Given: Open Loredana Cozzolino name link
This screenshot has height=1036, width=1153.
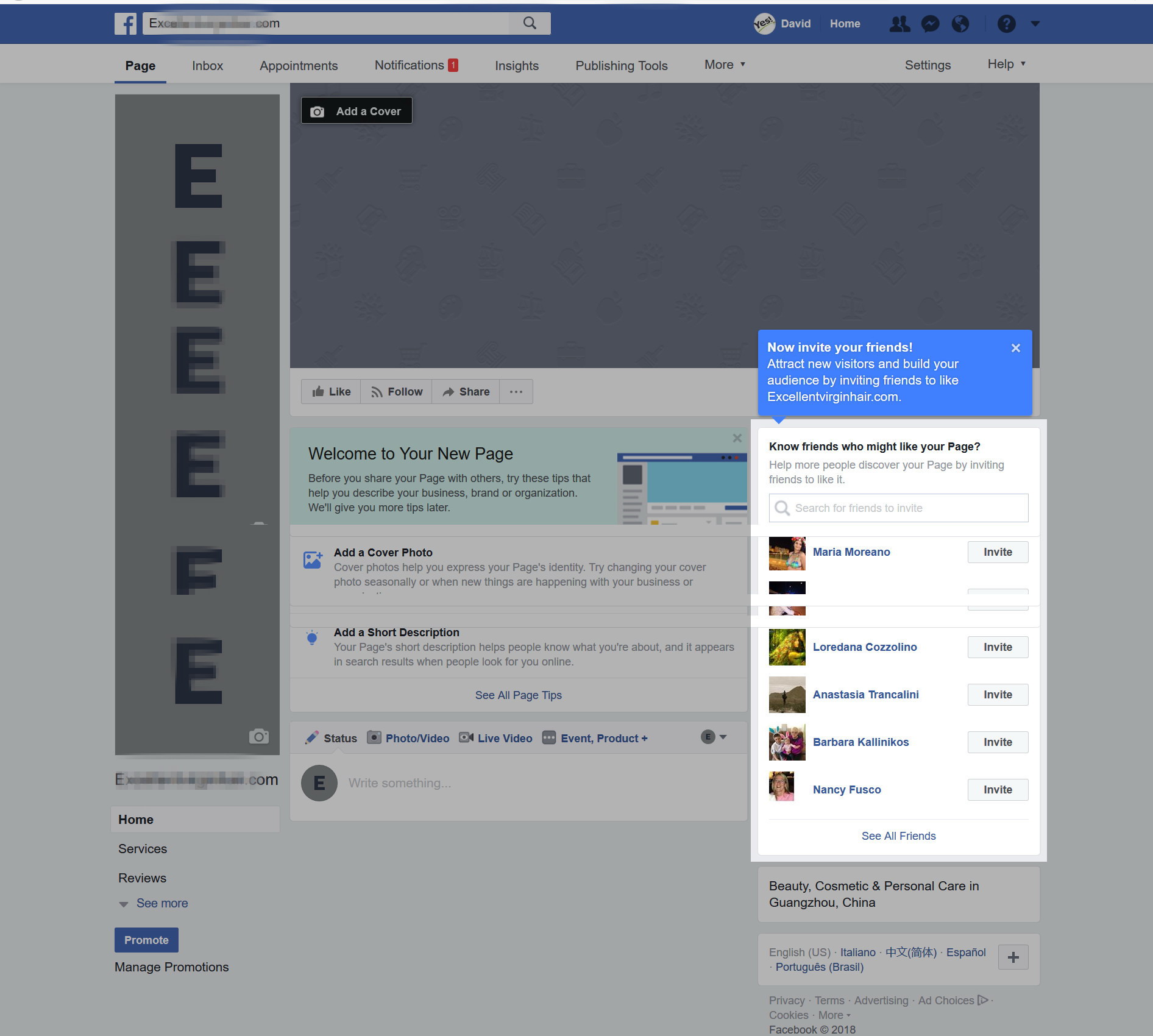Looking at the screenshot, I should (864, 647).
